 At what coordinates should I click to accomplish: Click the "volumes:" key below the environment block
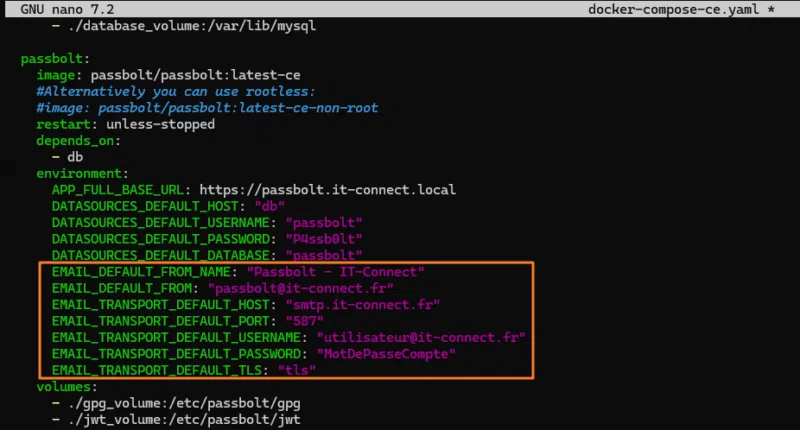click(x=67, y=387)
